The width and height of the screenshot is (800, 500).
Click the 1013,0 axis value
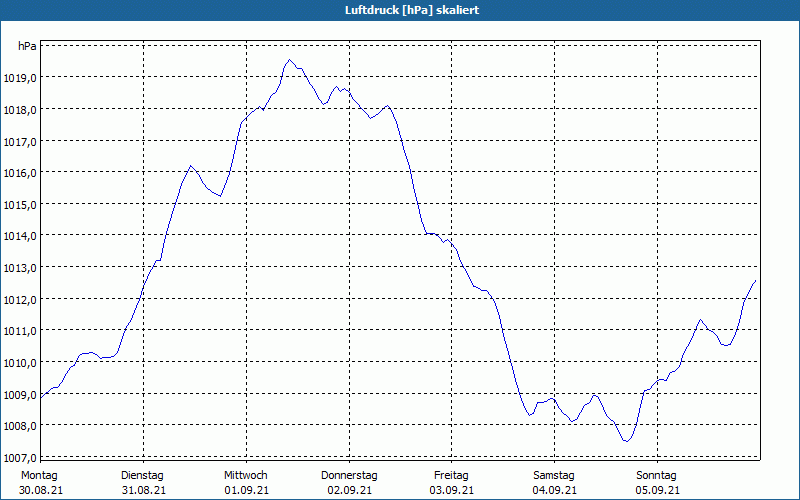coord(20,268)
